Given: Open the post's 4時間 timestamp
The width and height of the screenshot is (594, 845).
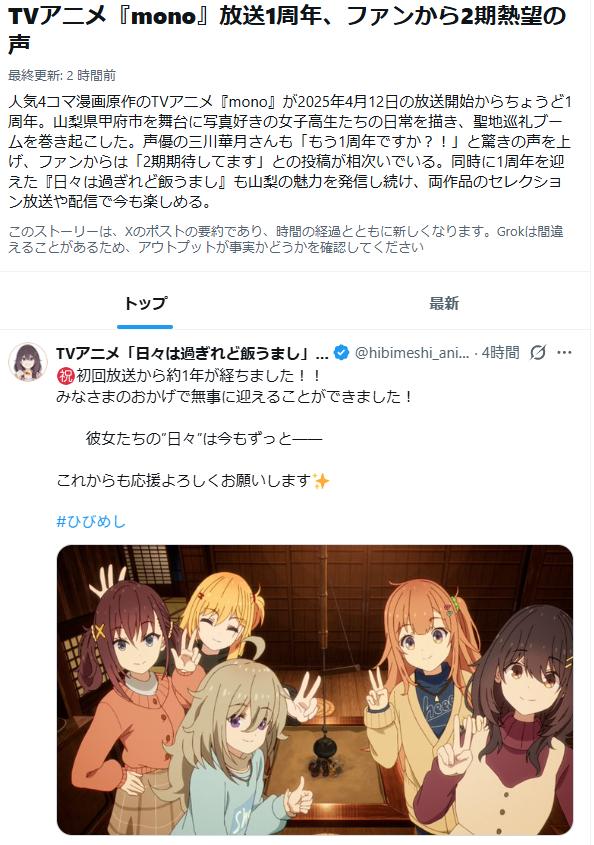Looking at the screenshot, I should 500,353.
